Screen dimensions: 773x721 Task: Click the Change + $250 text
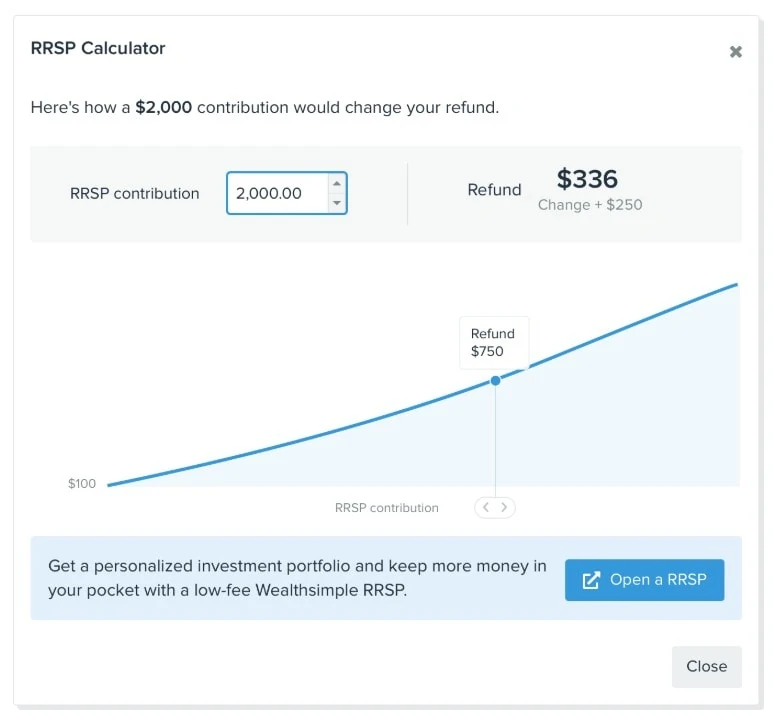point(590,205)
